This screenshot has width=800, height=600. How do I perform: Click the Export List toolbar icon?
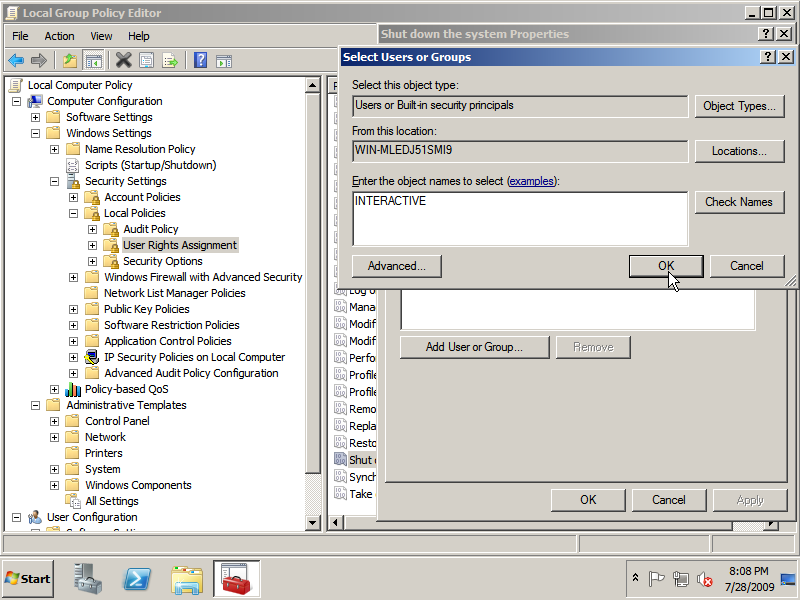pyautogui.click(x=170, y=61)
